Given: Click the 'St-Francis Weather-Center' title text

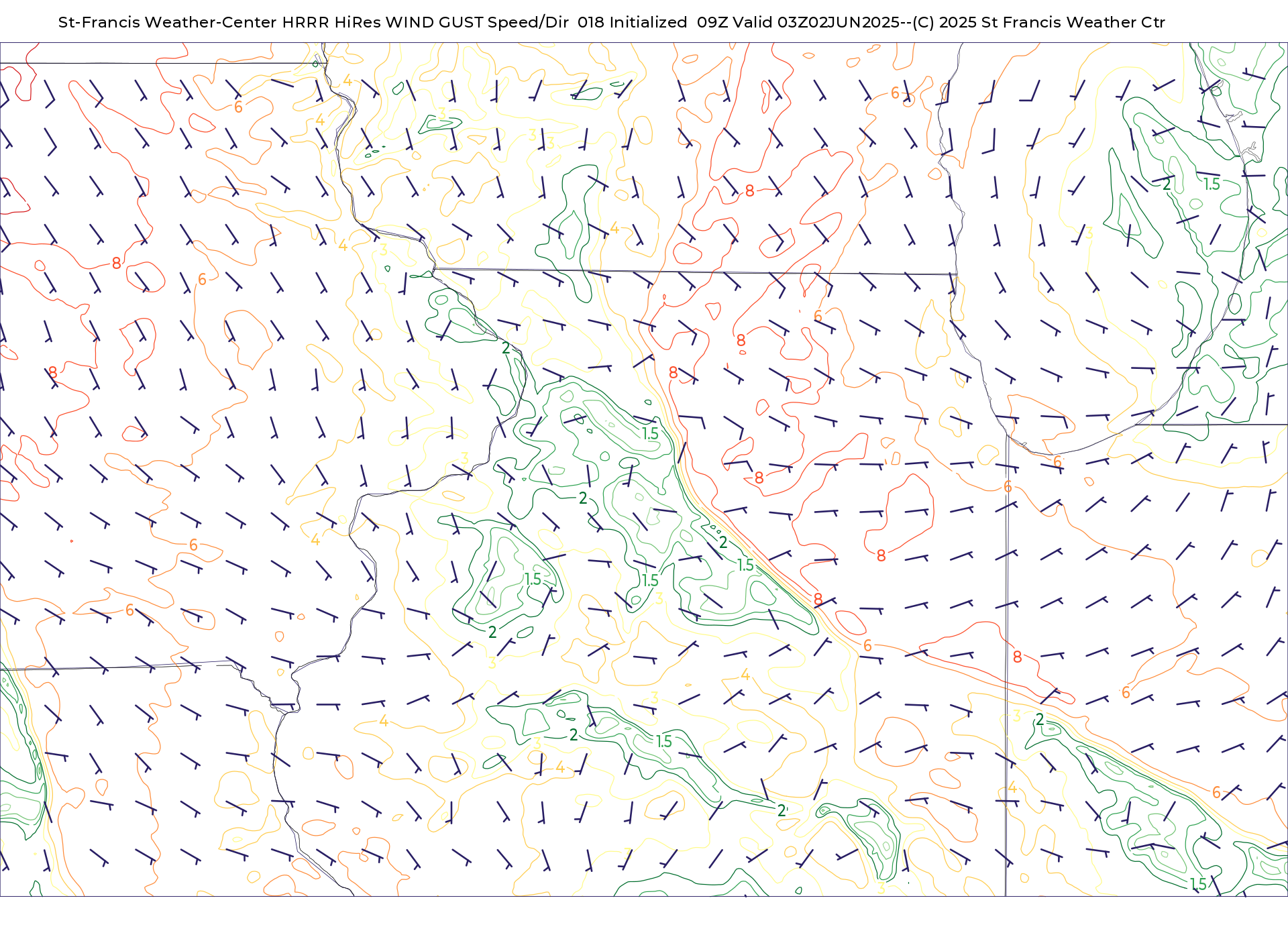Looking at the screenshot, I should pyautogui.click(x=167, y=22).
